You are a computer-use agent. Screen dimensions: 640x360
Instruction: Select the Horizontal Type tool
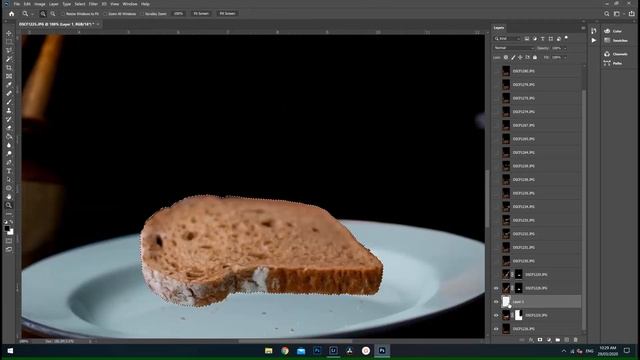click(9, 171)
